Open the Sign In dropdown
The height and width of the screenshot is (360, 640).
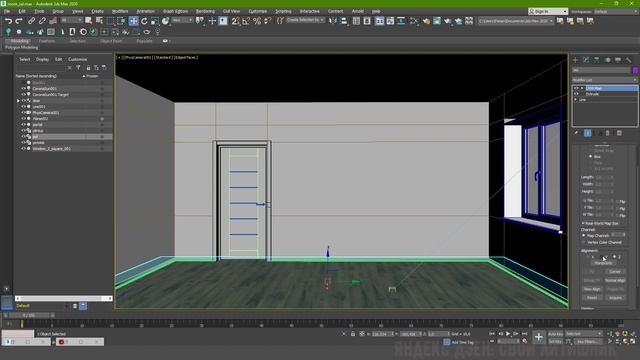[548, 11]
